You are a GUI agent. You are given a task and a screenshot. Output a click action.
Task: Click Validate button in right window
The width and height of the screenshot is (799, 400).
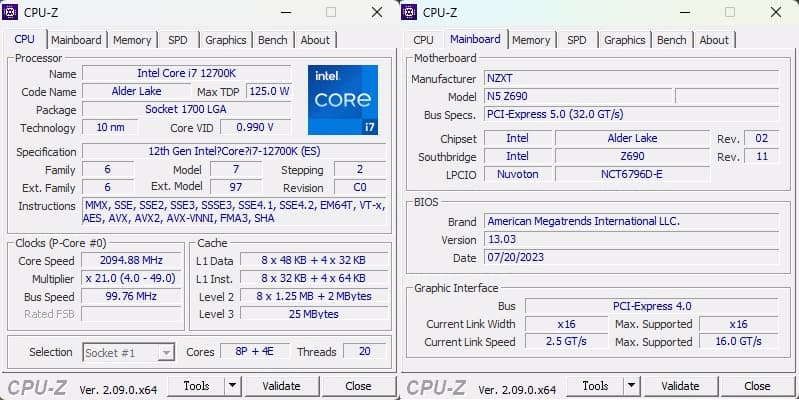click(x=680, y=386)
